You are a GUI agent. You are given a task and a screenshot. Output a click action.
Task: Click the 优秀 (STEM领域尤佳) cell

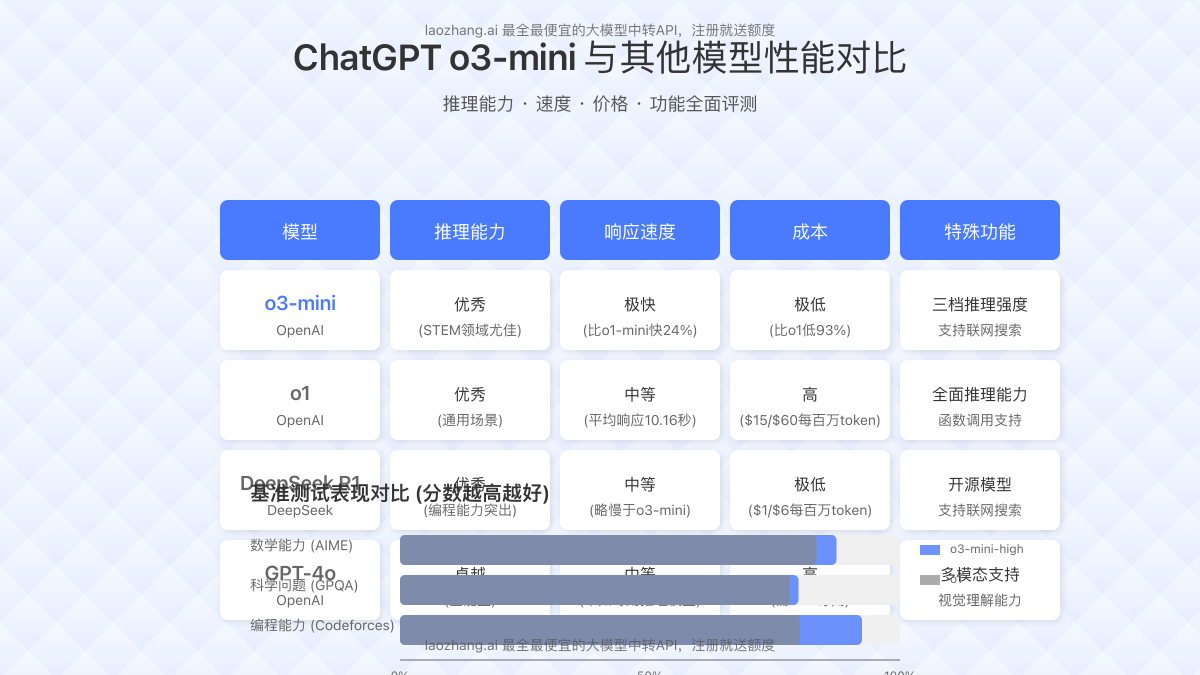pyautogui.click(x=470, y=310)
